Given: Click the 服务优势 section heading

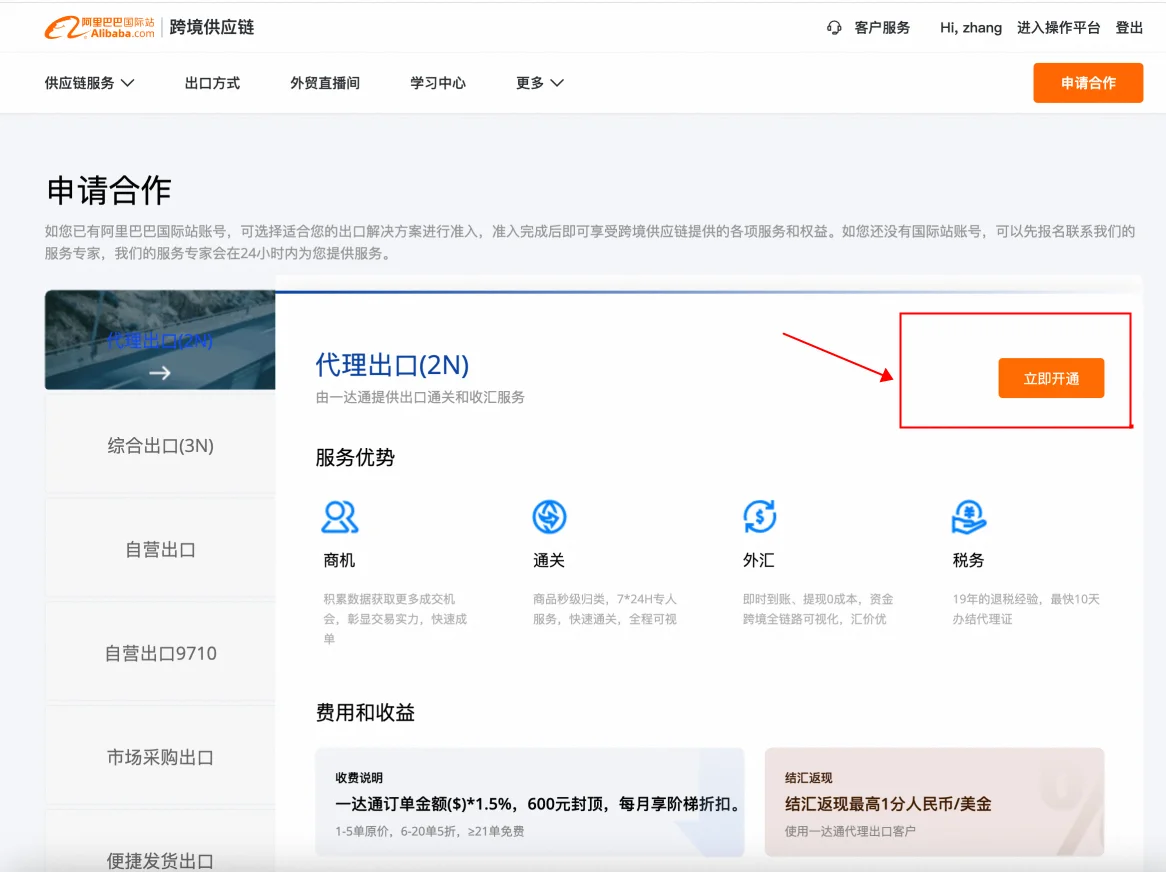Looking at the screenshot, I should (355, 457).
